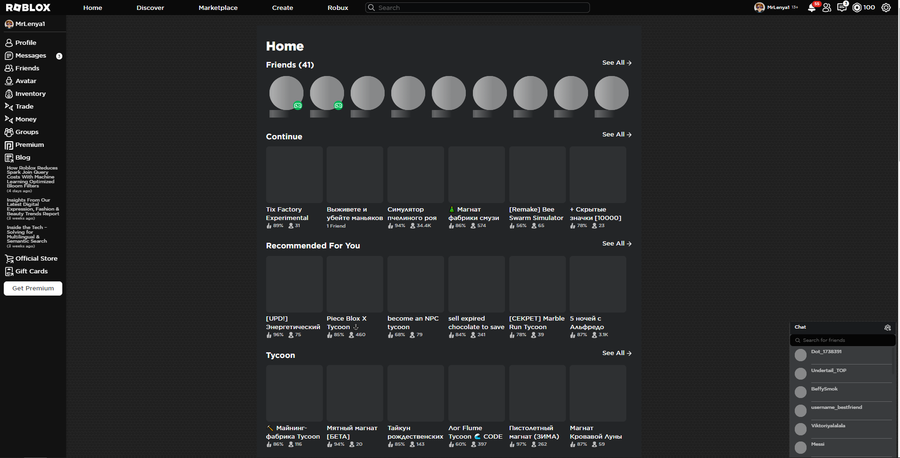The height and width of the screenshot is (458, 900).
Task: Open the Симулятор пчелиного роя game tile
Action: [x=416, y=188]
